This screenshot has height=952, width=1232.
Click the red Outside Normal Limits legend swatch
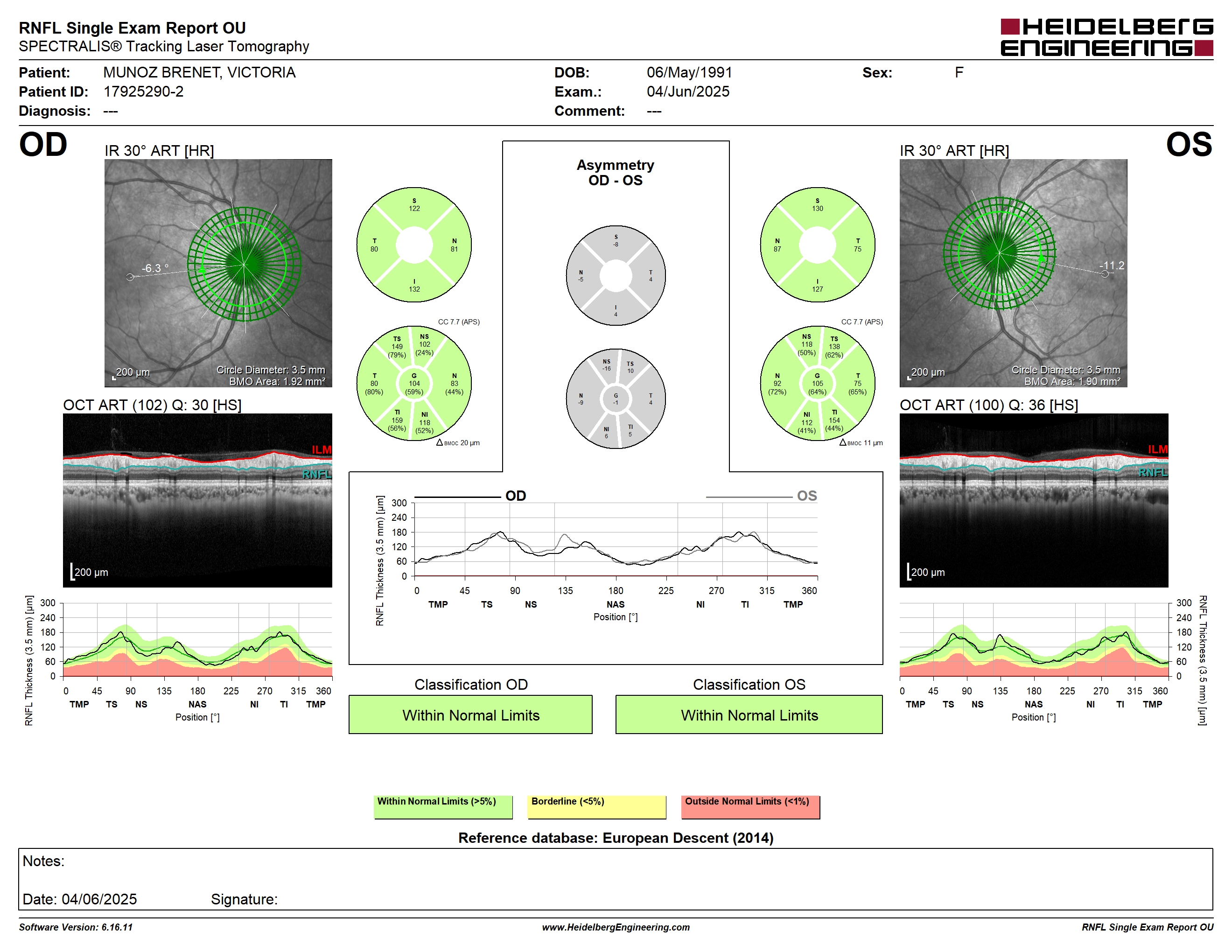coord(750,807)
